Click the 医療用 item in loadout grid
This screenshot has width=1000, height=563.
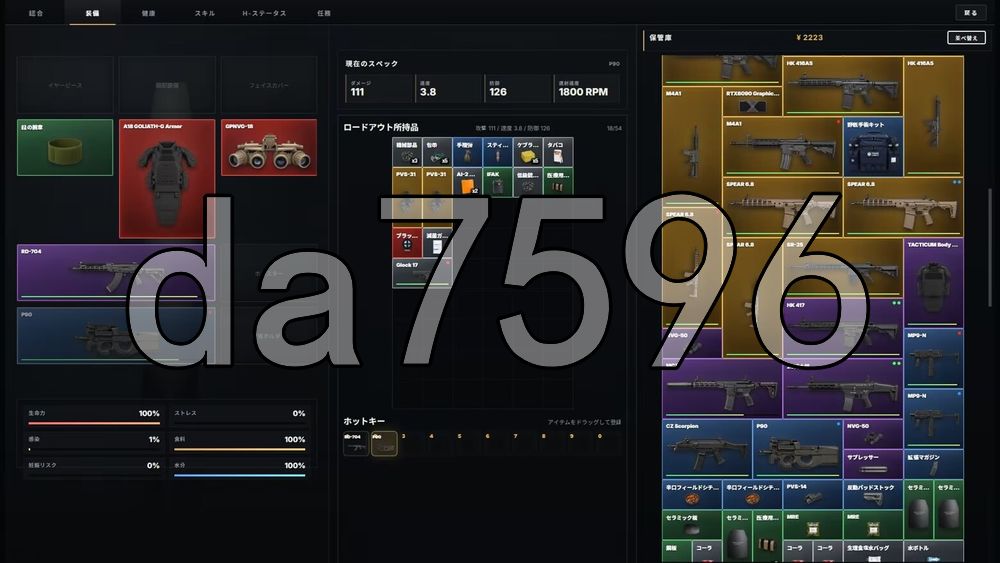[x=558, y=182]
